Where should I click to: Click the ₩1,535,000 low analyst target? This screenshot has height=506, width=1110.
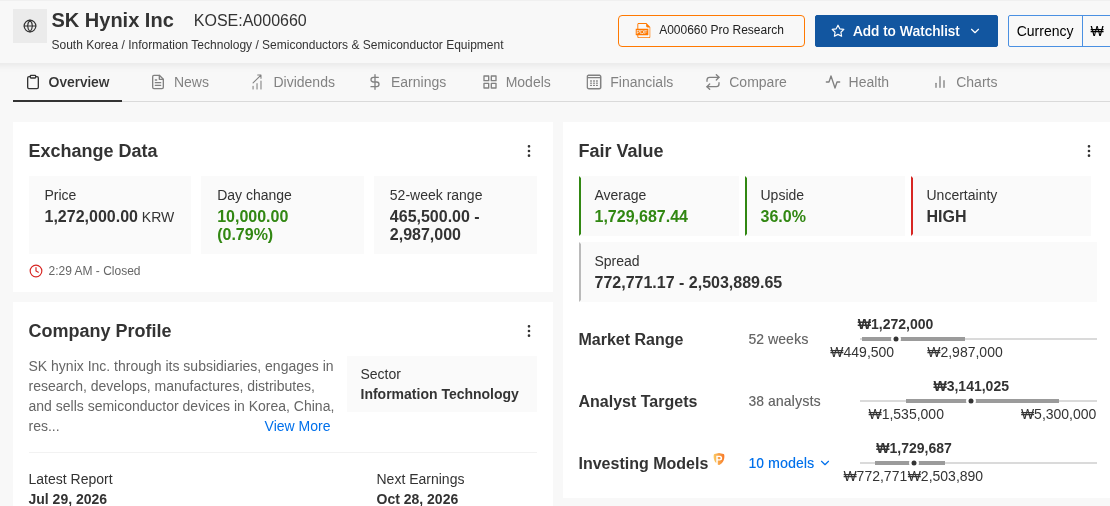pyautogui.click(x=906, y=415)
